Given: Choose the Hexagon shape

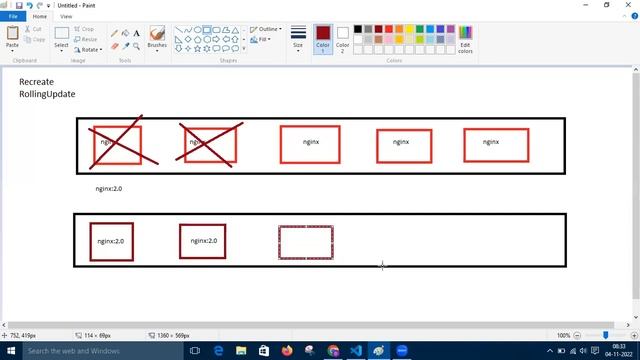Looking at the screenshot, I should coord(207,40).
